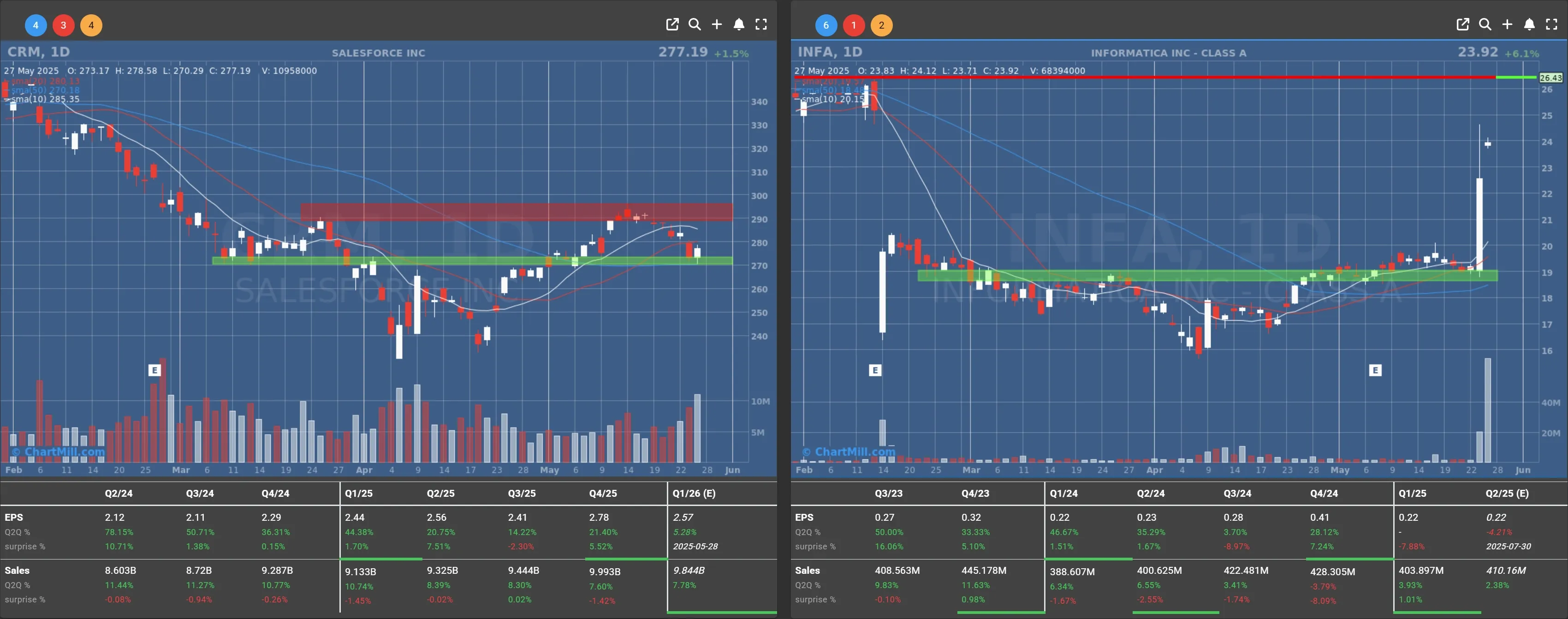Viewport: 1568px width, 619px height.
Task: Click the CRM, 1D ticker label
Action: tap(39, 52)
